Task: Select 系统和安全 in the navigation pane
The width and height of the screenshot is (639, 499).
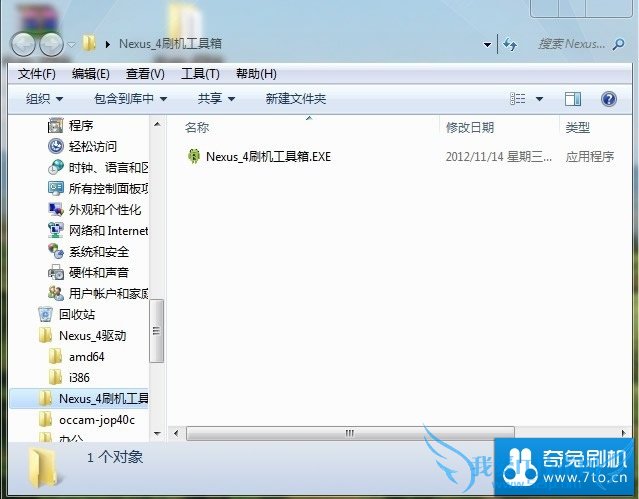Action: coord(99,252)
